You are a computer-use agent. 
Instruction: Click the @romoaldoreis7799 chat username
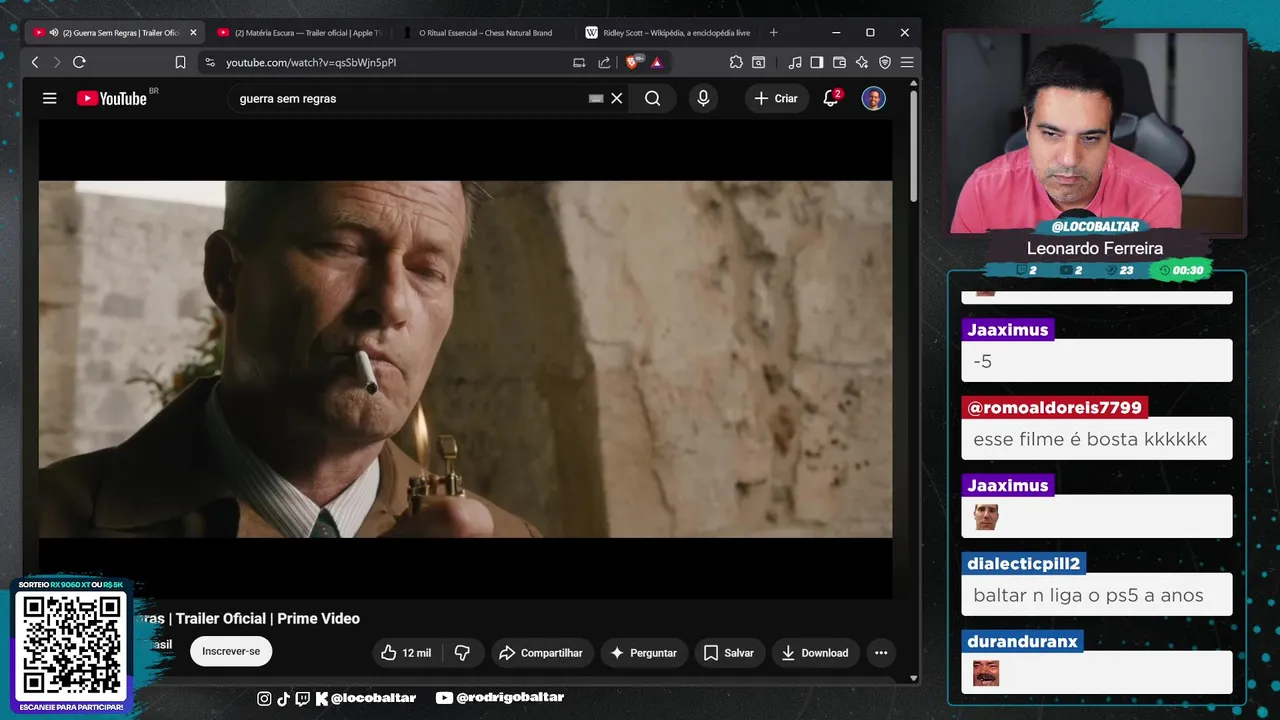1054,407
